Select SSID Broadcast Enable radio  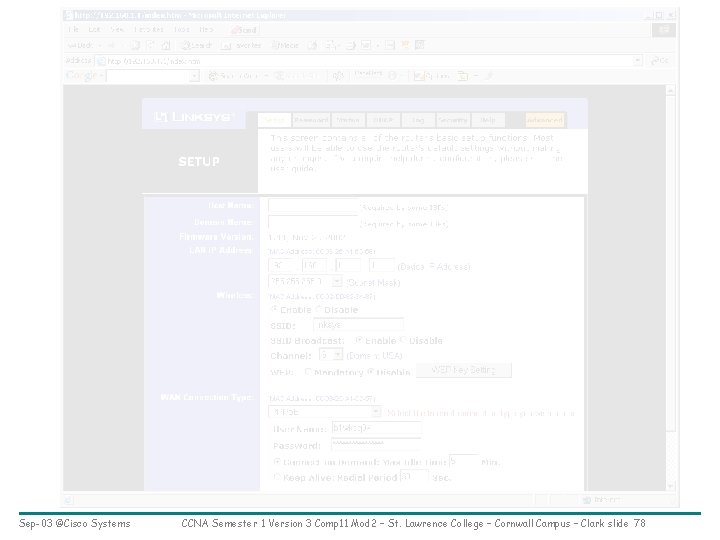[359, 340]
